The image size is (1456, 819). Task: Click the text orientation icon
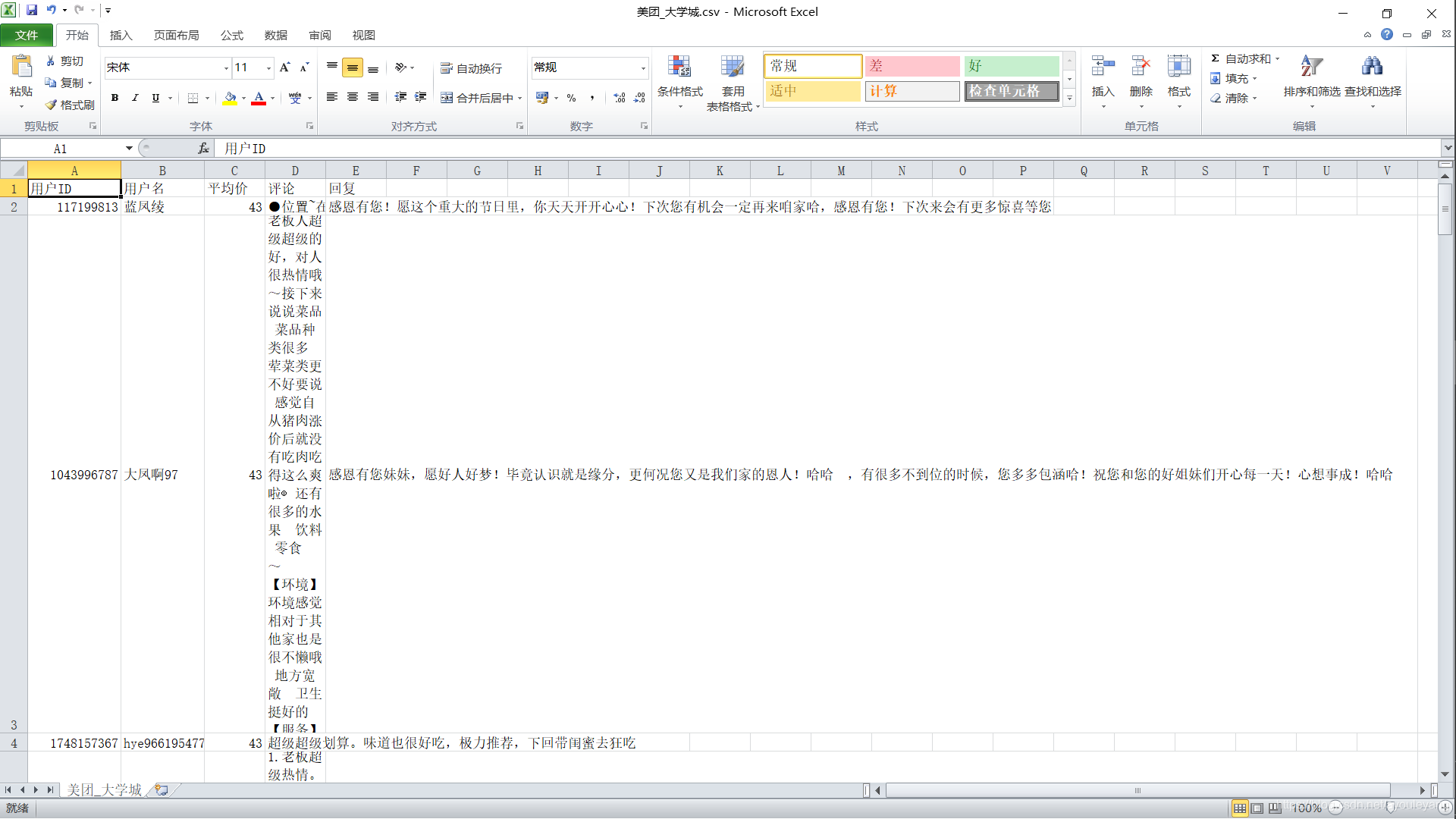click(x=400, y=67)
